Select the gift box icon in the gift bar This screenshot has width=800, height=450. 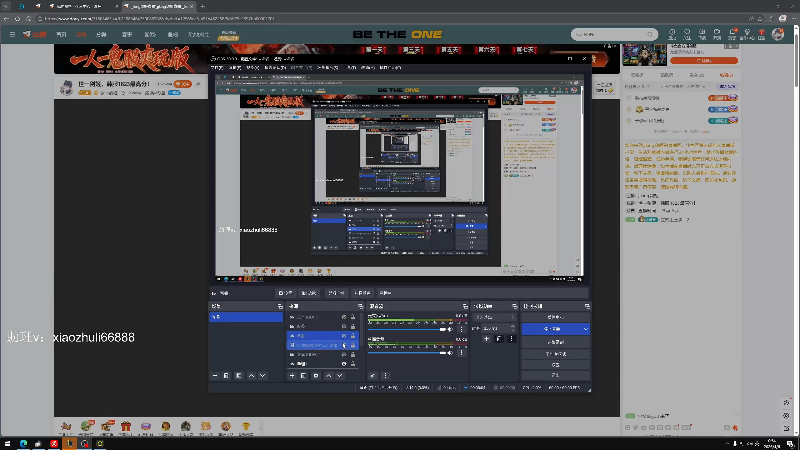click(126, 427)
